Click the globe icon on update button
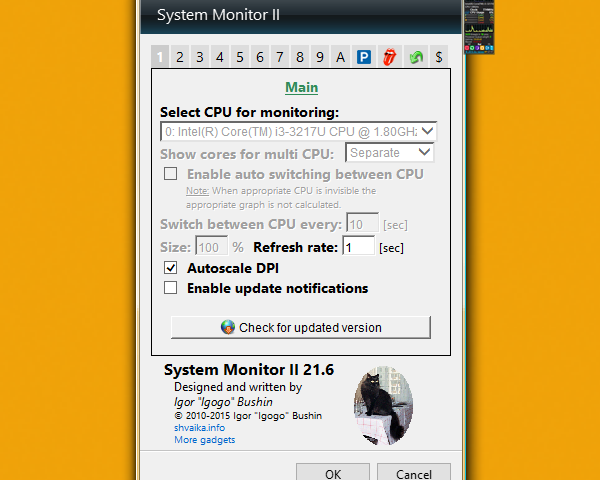This screenshot has width=600, height=480. (228, 327)
